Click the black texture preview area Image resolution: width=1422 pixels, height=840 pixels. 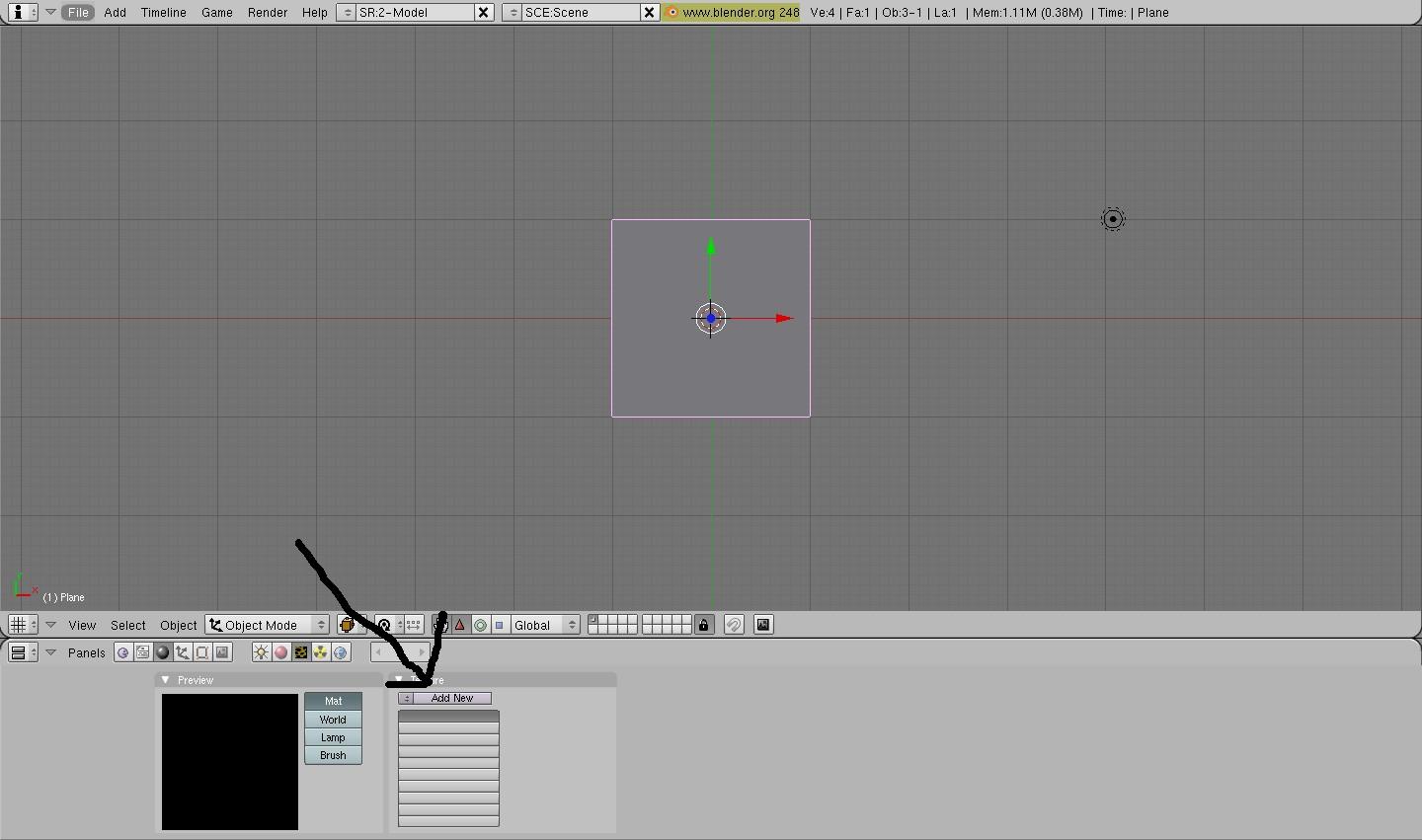coord(230,762)
